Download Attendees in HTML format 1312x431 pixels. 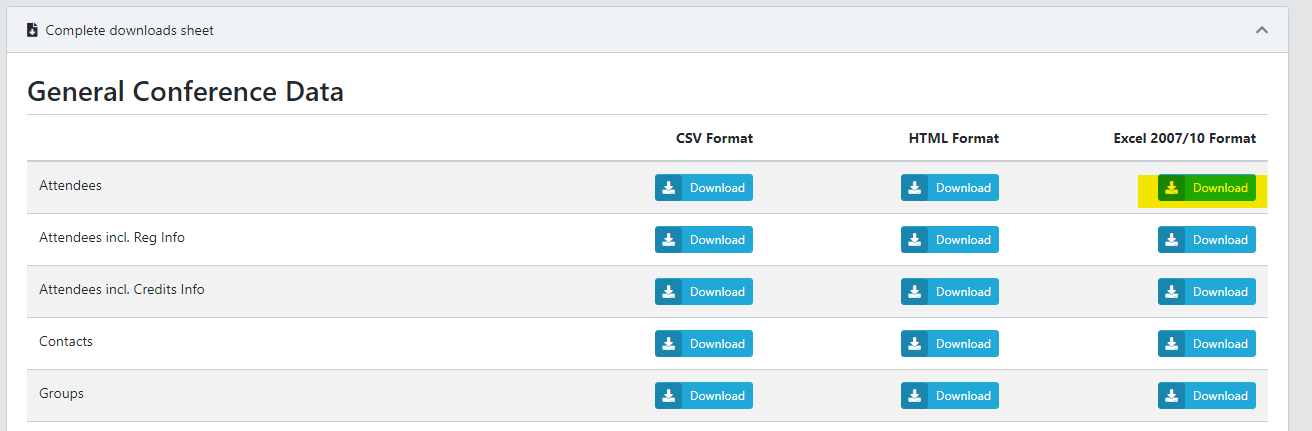[x=950, y=188]
